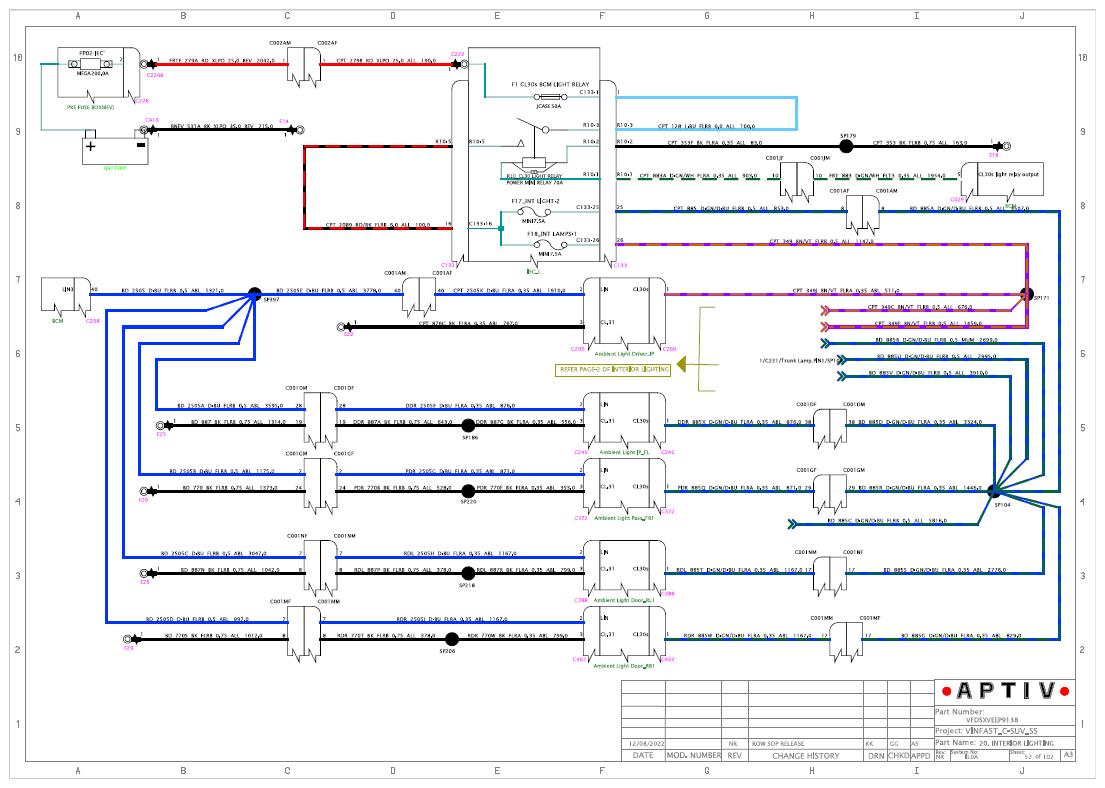Image resolution: width=1105 pixels, height=788 pixels.
Task: Click the Ambient Light IP_FL label
Action: [624, 453]
